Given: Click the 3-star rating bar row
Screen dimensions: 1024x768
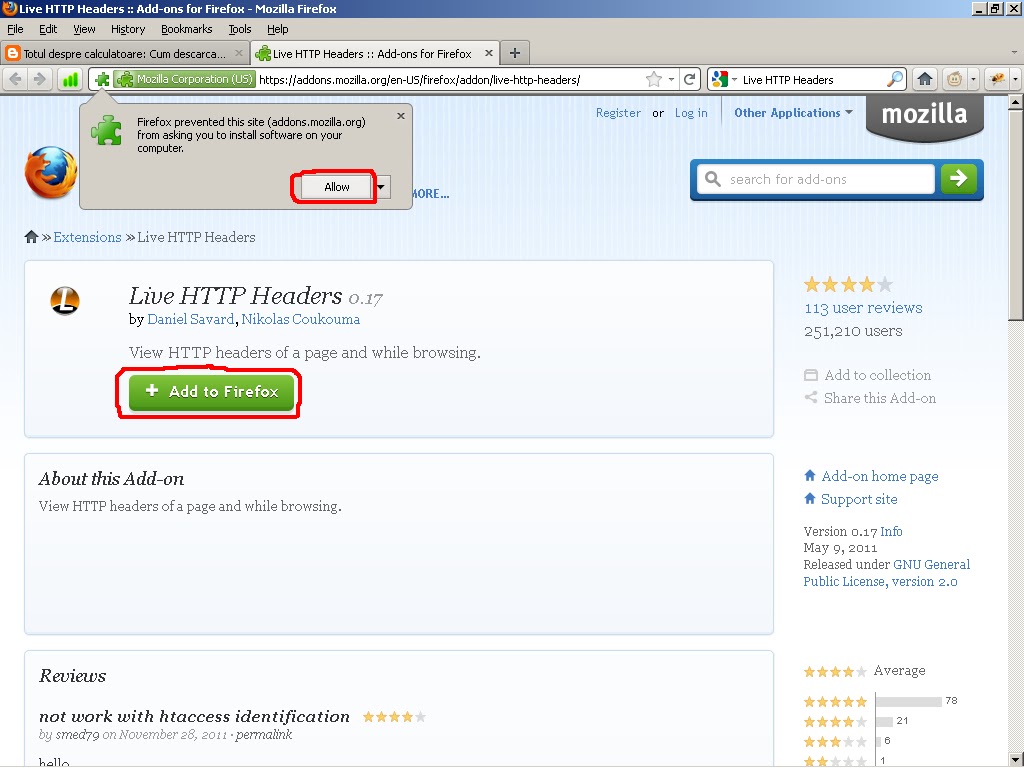Looking at the screenshot, I should 847,741.
